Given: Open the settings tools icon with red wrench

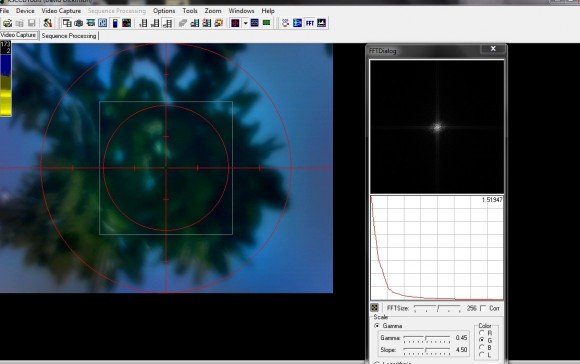Looking at the screenshot, I should 48,23.
